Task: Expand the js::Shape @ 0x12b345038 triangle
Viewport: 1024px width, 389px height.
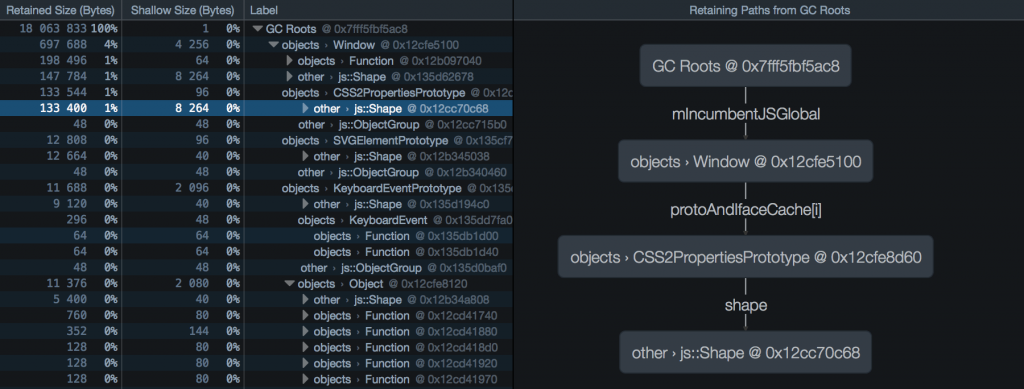Action: pos(306,157)
